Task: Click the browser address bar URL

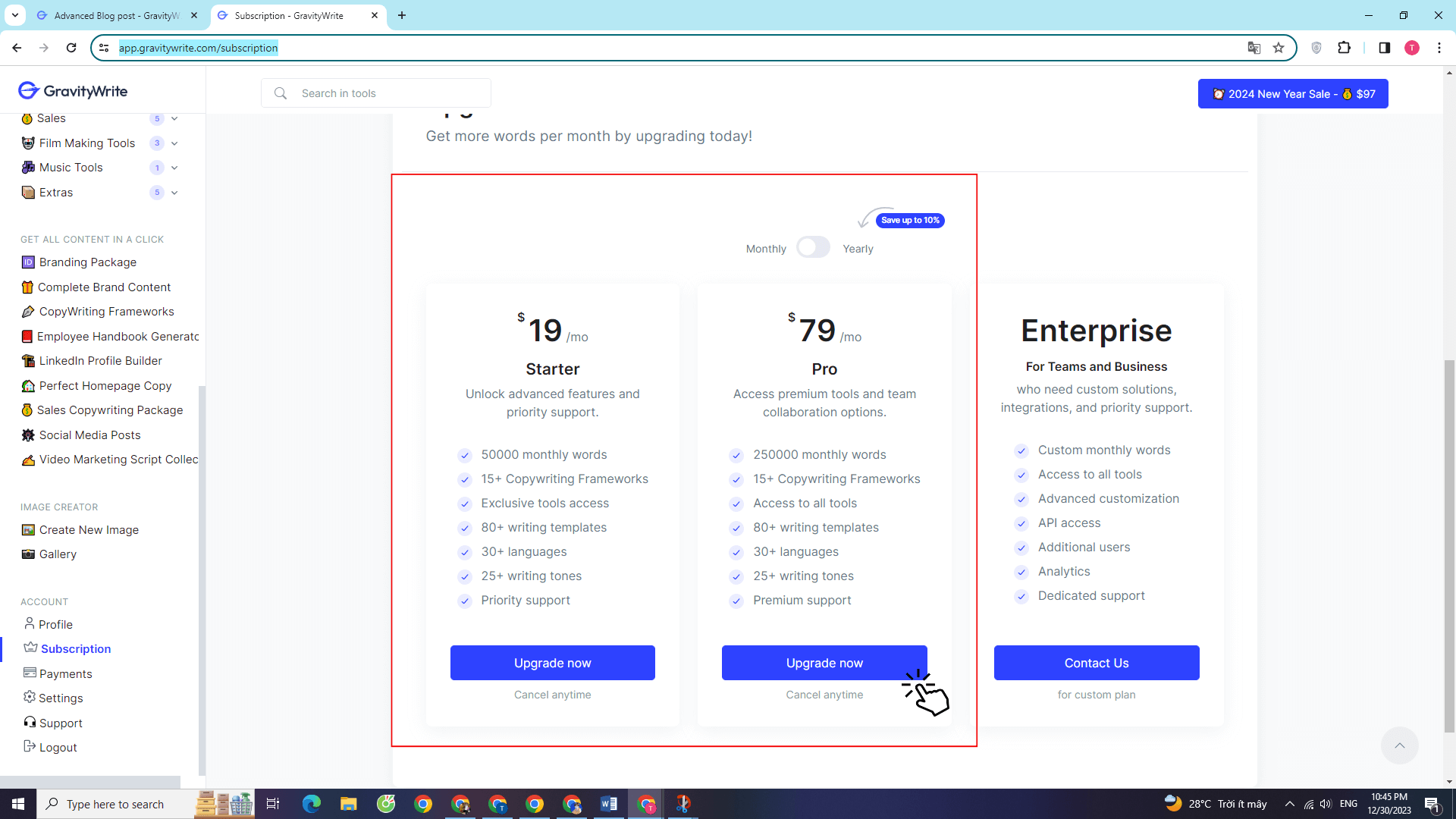Action: pos(199,48)
